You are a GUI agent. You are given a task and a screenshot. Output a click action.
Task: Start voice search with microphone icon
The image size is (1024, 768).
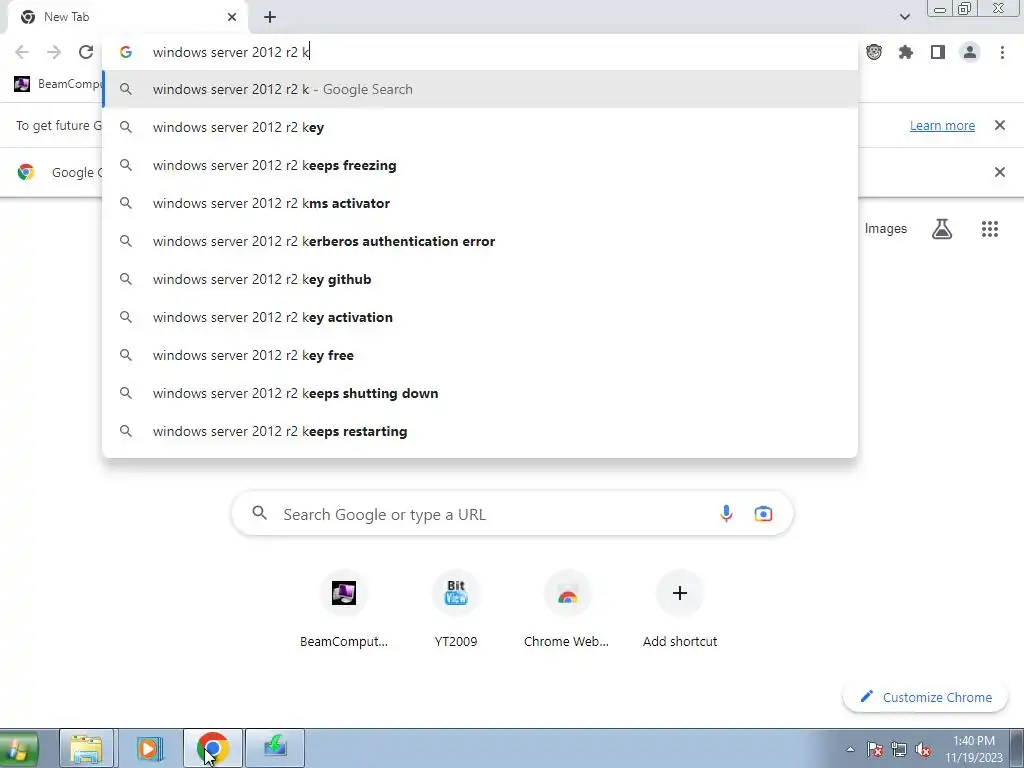pos(726,514)
